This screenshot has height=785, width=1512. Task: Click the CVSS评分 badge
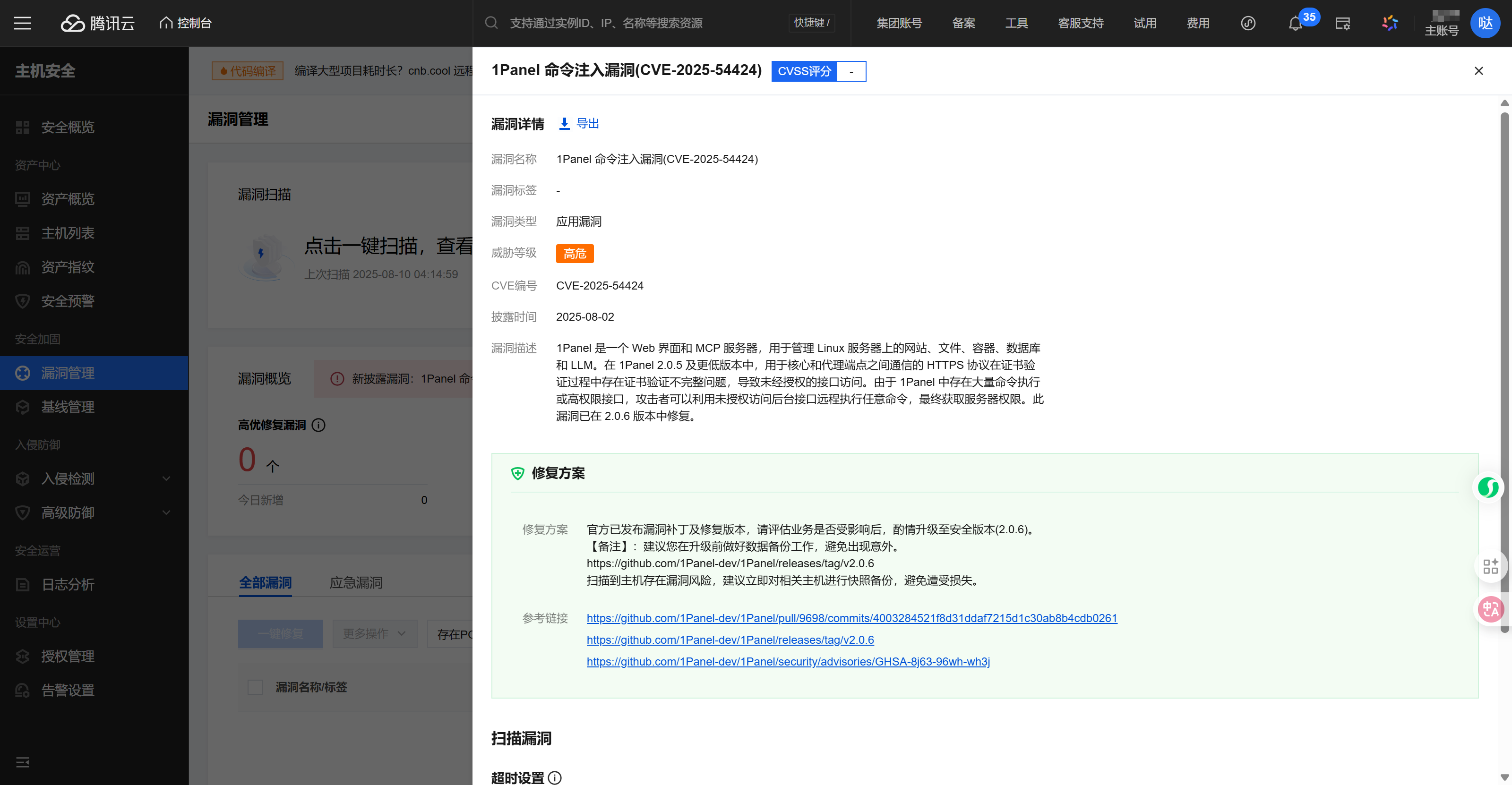point(818,71)
